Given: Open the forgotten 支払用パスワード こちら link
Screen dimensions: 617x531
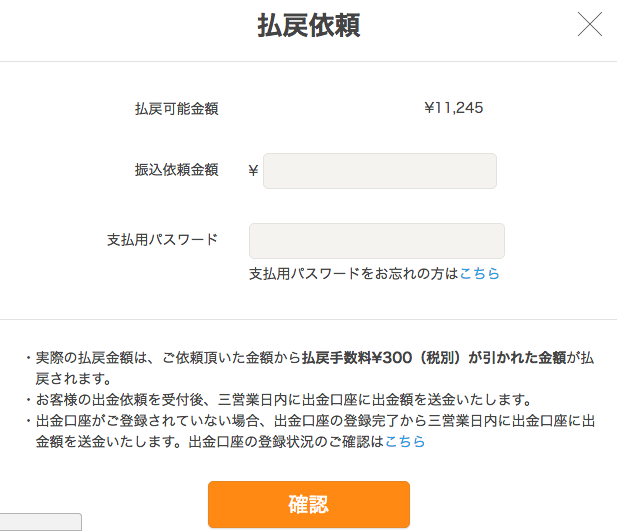Looking at the screenshot, I should (479, 274).
